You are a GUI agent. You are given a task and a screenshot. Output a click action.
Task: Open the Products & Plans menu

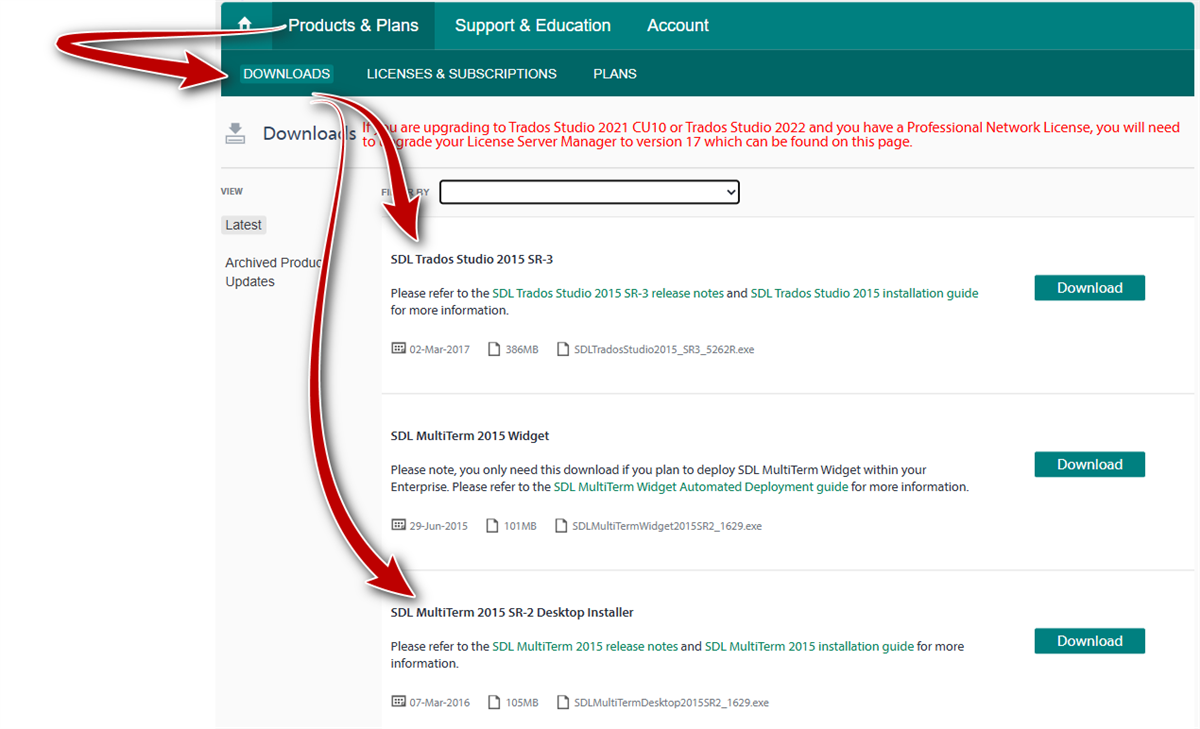click(x=352, y=25)
